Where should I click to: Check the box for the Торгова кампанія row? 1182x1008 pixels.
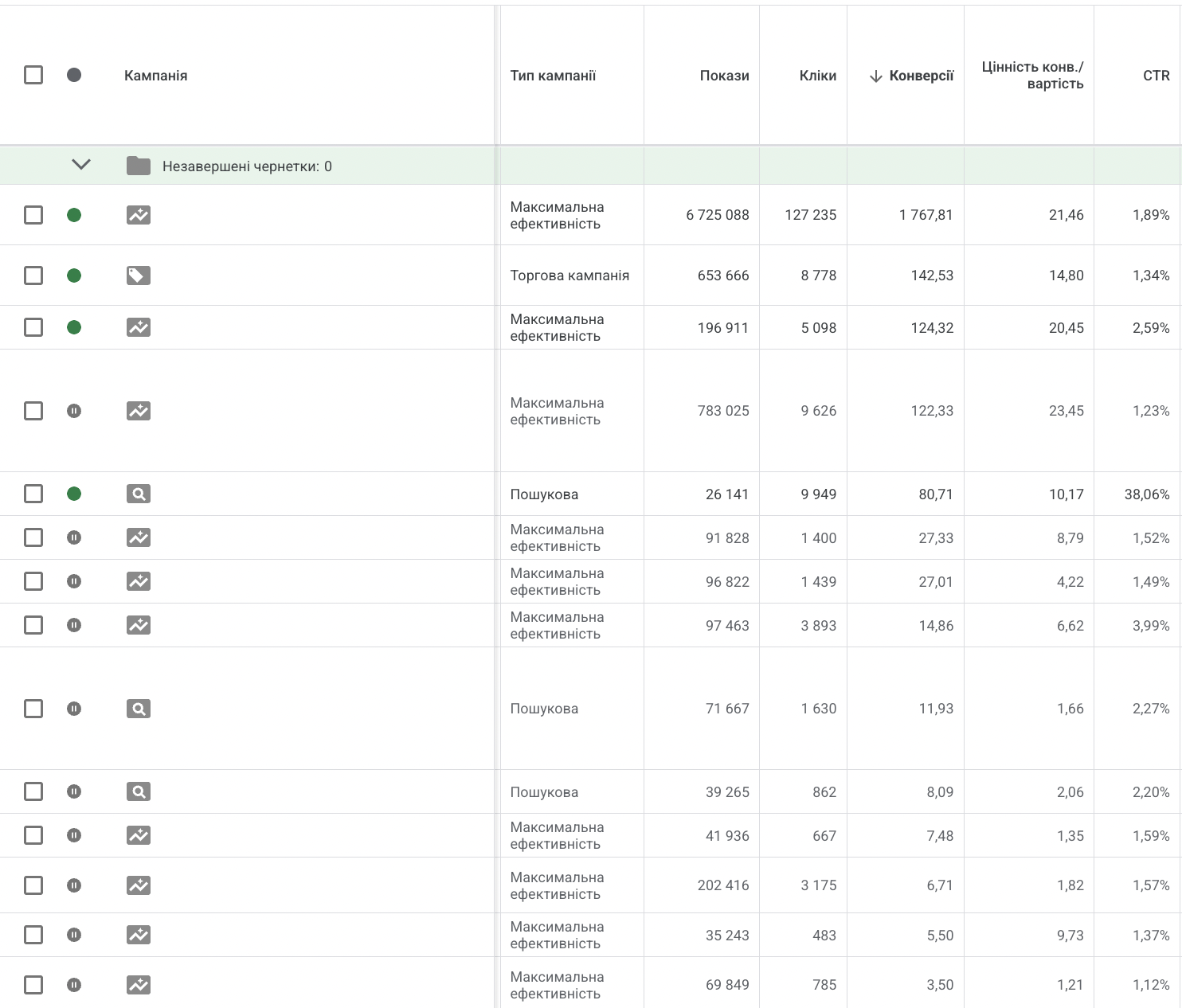point(33,275)
